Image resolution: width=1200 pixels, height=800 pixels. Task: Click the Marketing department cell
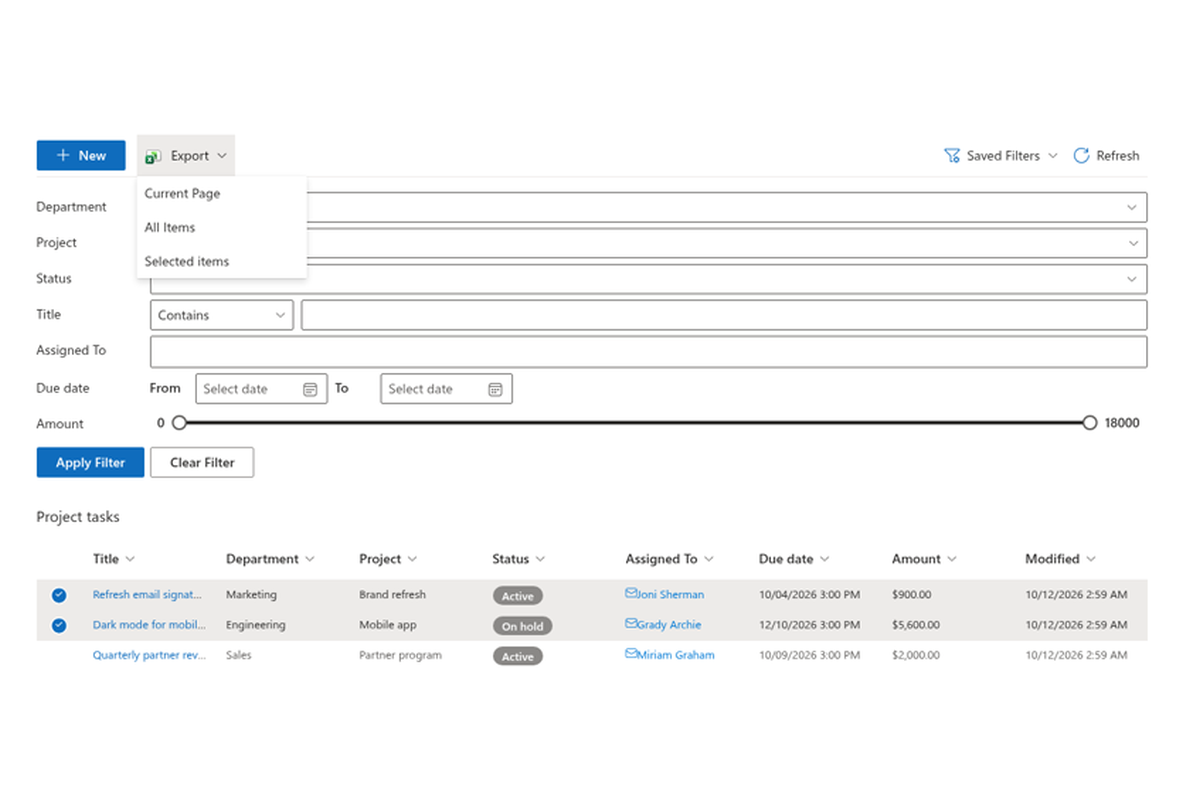251,595
